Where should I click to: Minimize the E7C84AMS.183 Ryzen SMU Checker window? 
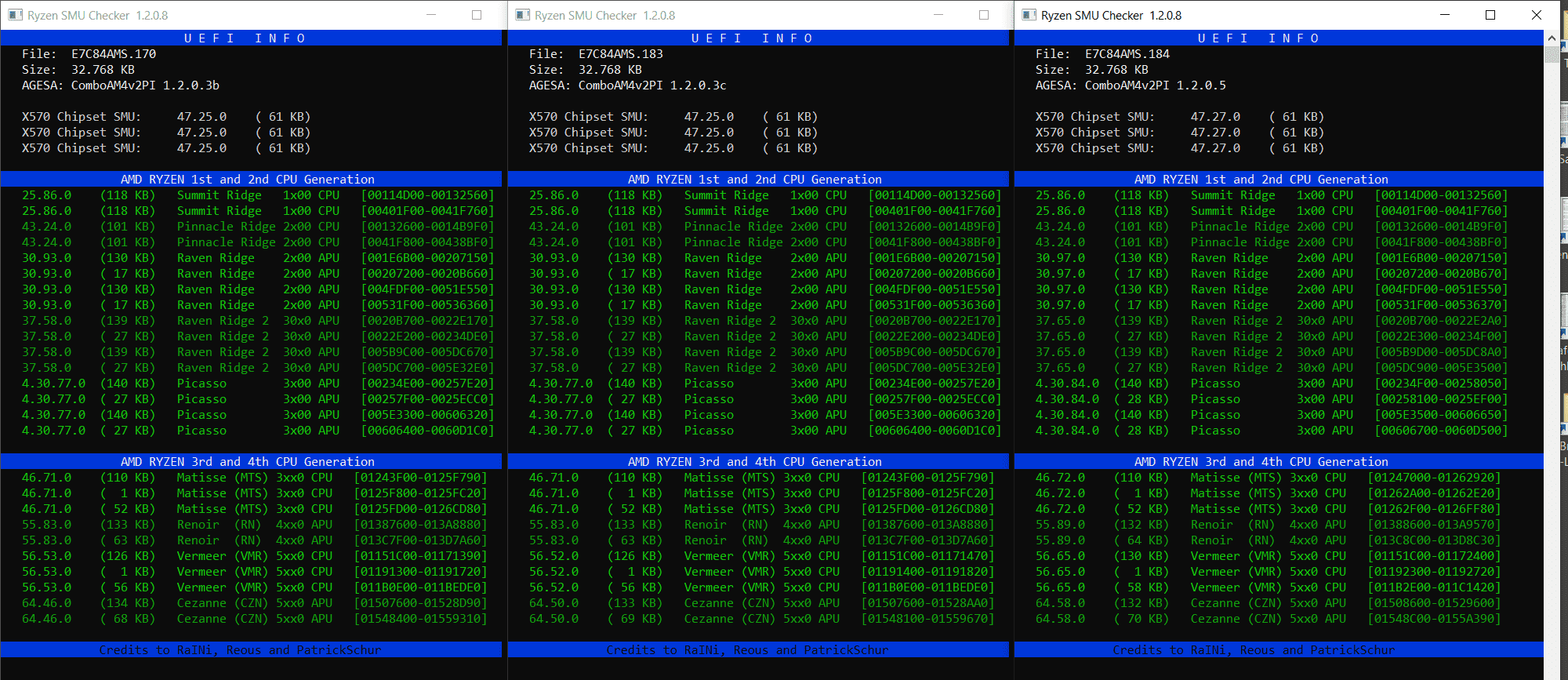[938, 15]
